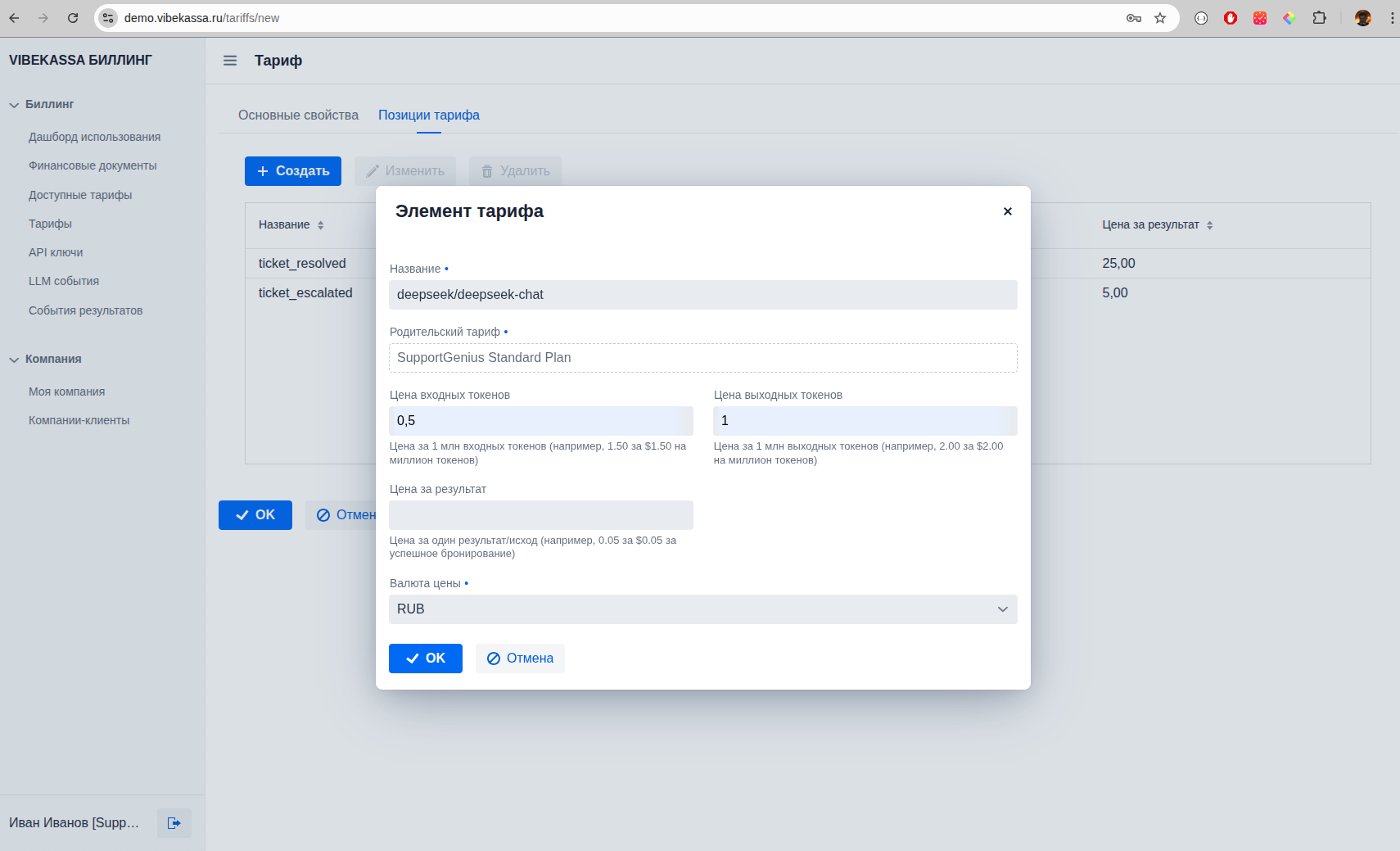
Task: Edit the Название text field
Action: [702, 295]
